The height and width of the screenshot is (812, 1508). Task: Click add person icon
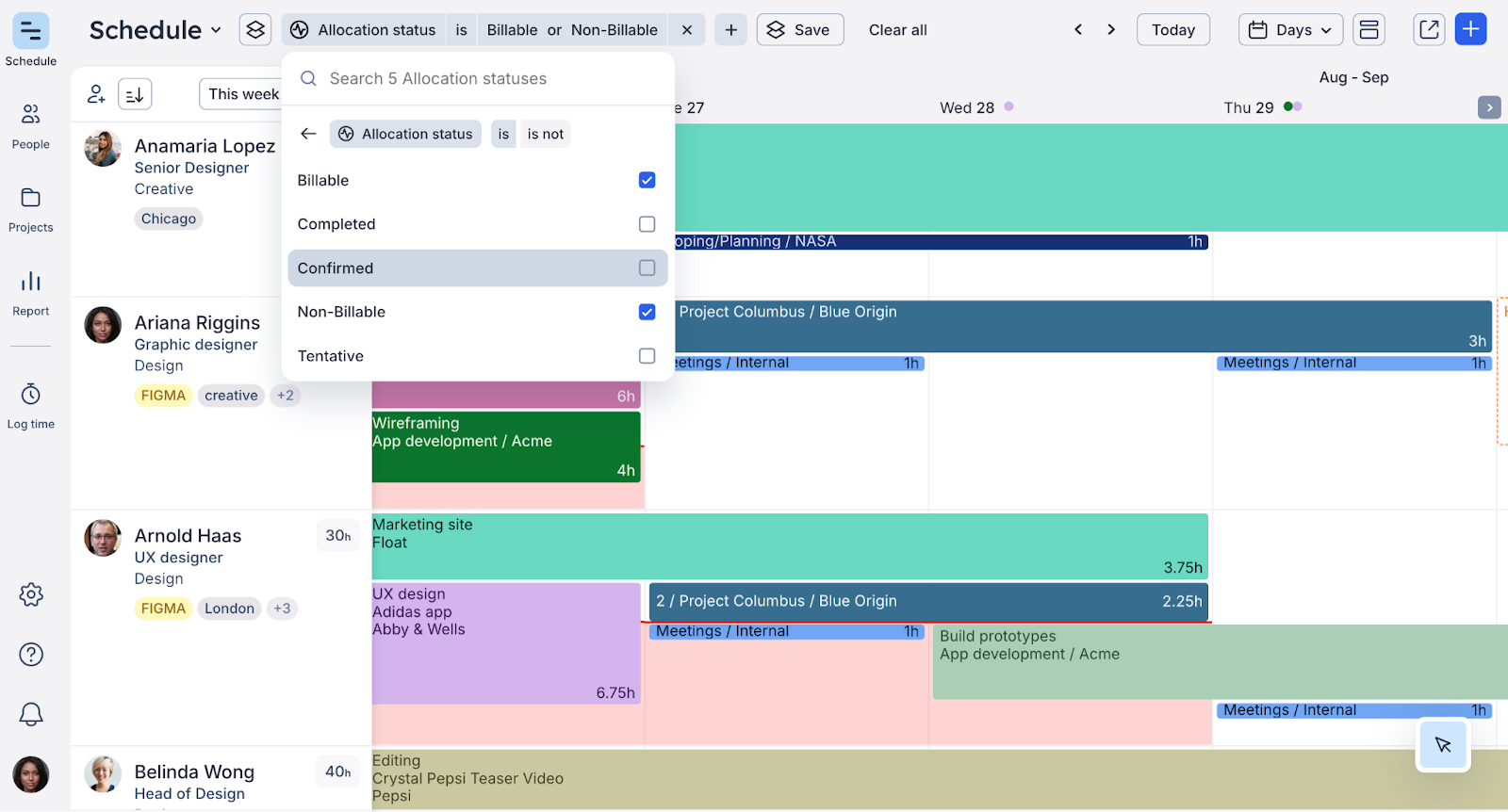pyautogui.click(x=96, y=94)
